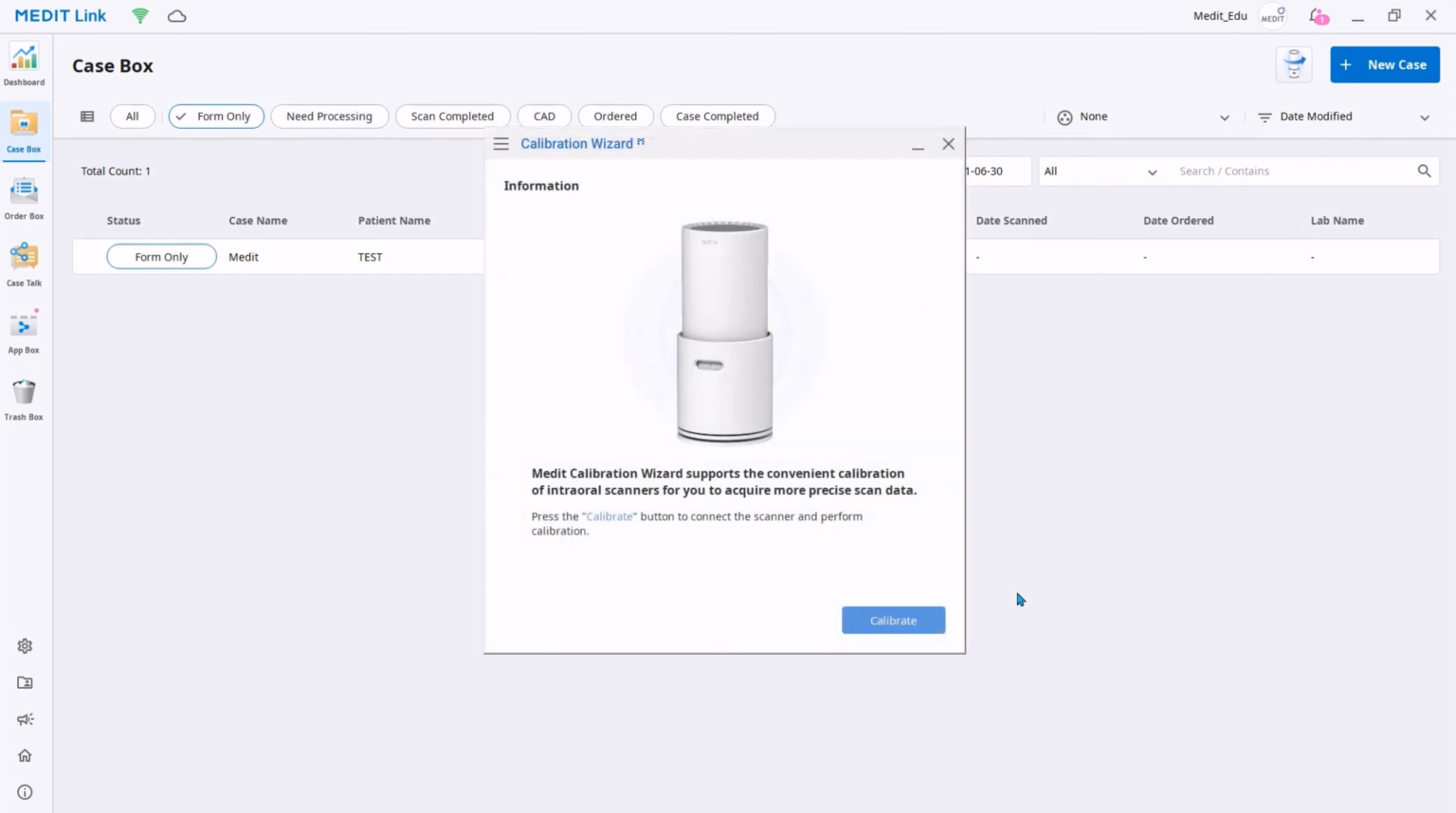Image resolution: width=1456 pixels, height=813 pixels.
Task: Toggle the Form Only filter
Action: 216,117
